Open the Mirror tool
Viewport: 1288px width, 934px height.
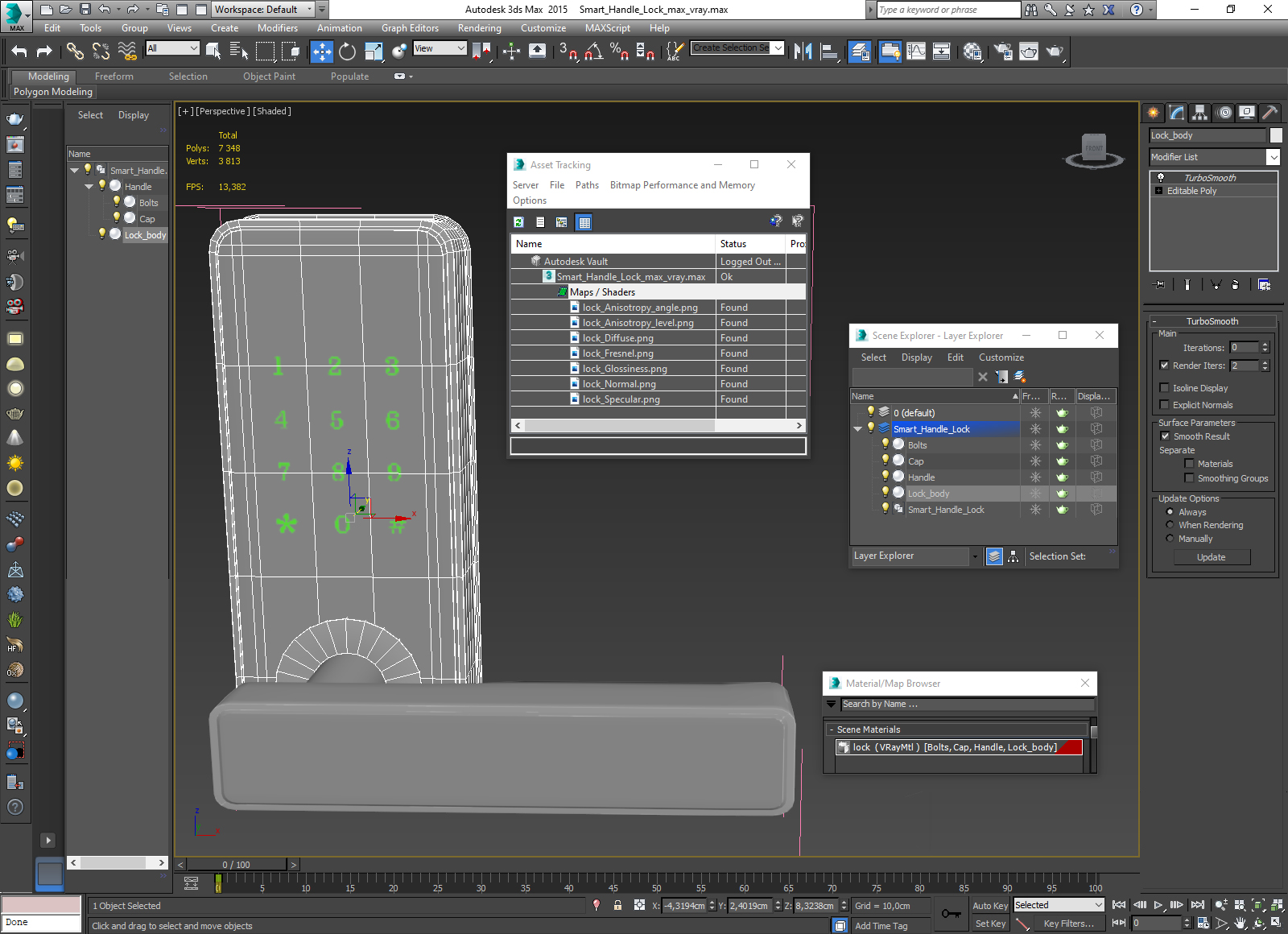(x=803, y=52)
